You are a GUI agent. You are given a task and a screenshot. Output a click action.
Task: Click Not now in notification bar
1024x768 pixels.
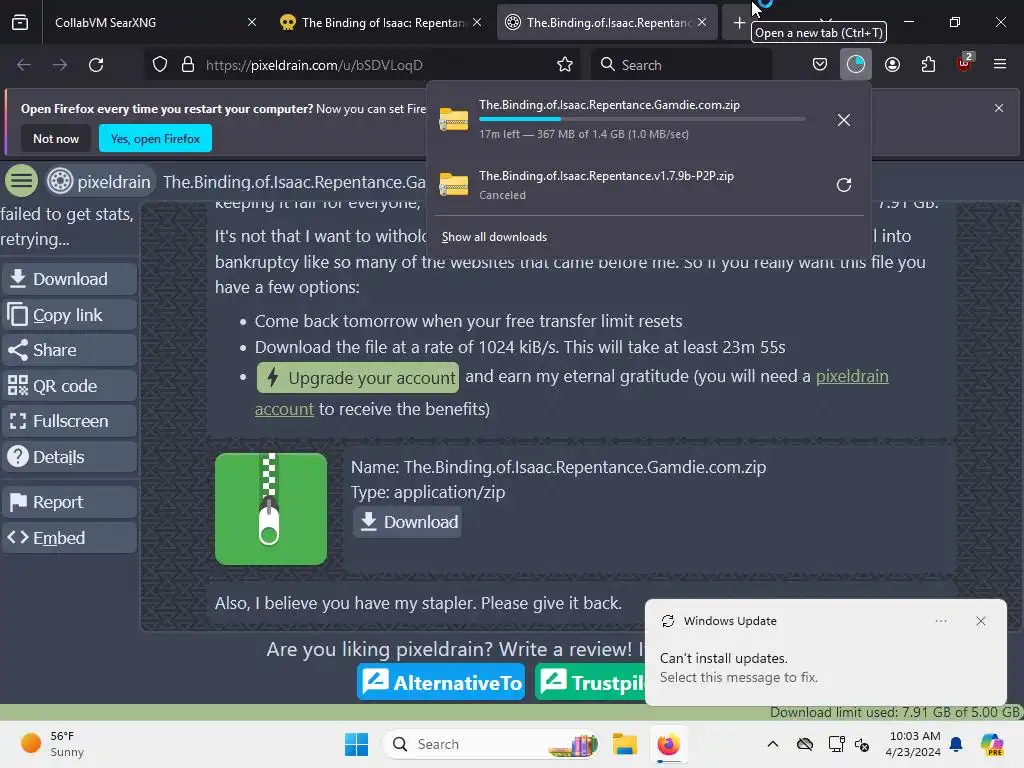coord(56,138)
